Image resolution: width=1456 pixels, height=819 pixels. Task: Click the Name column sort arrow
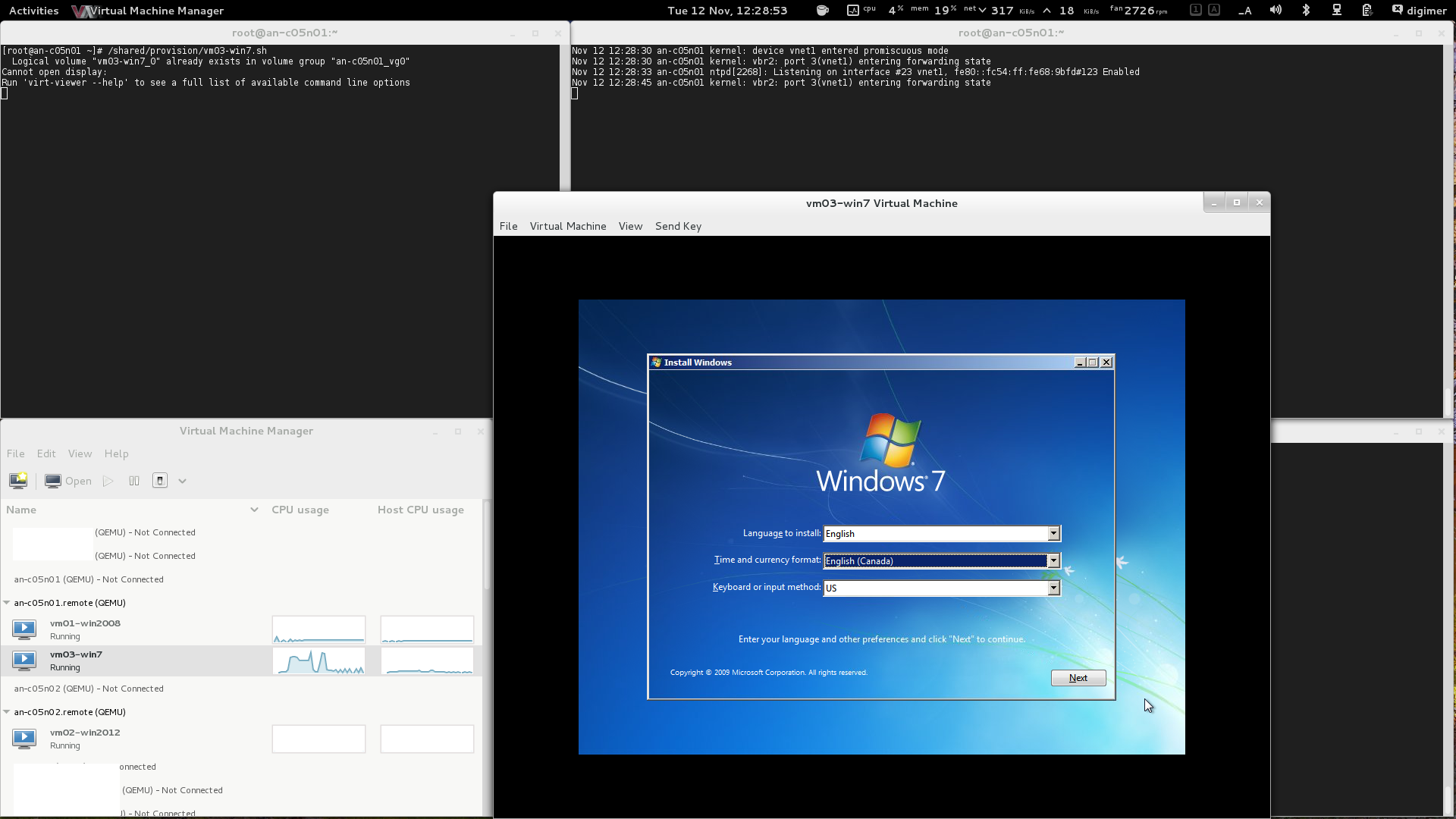click(x=254, y=510)
